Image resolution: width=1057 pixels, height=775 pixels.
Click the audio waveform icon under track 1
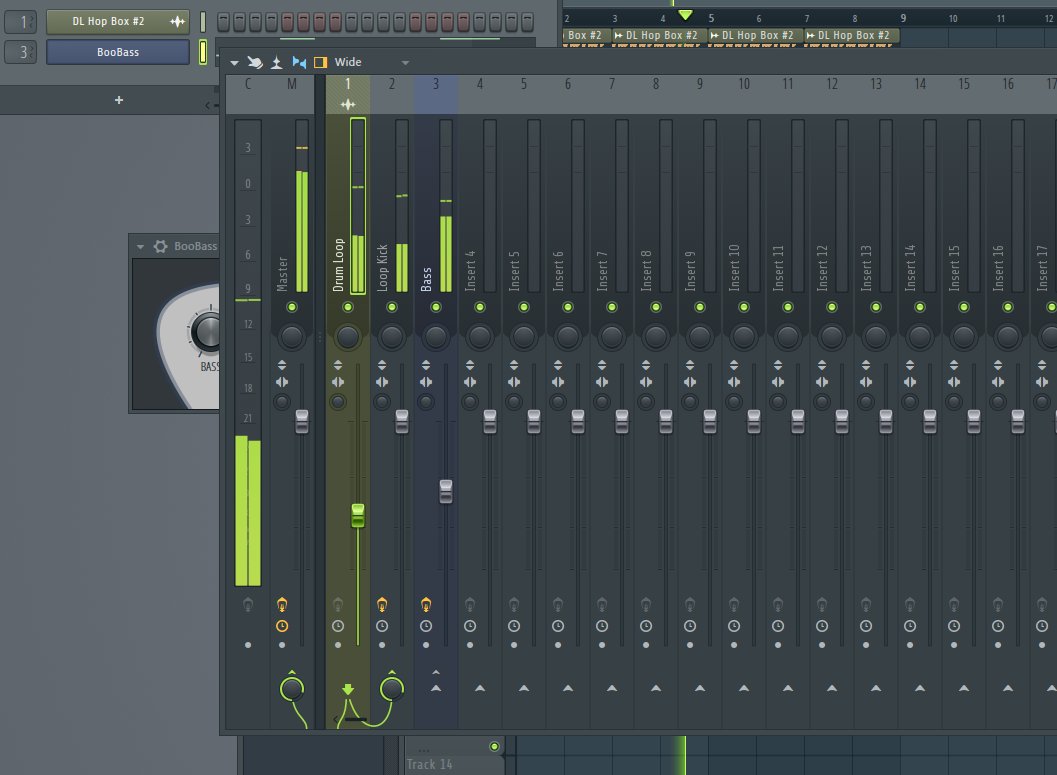click(348, 104)
